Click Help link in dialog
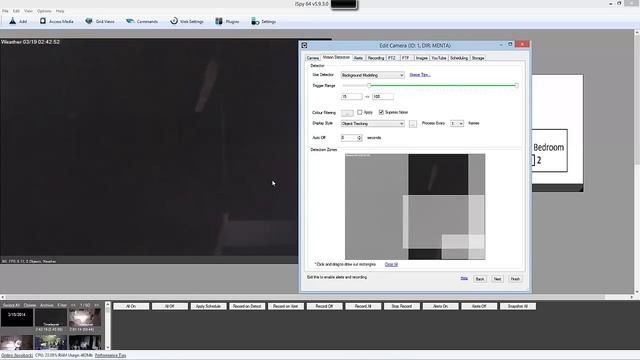Screen dimensions: 640x360 tap(464, 278)
